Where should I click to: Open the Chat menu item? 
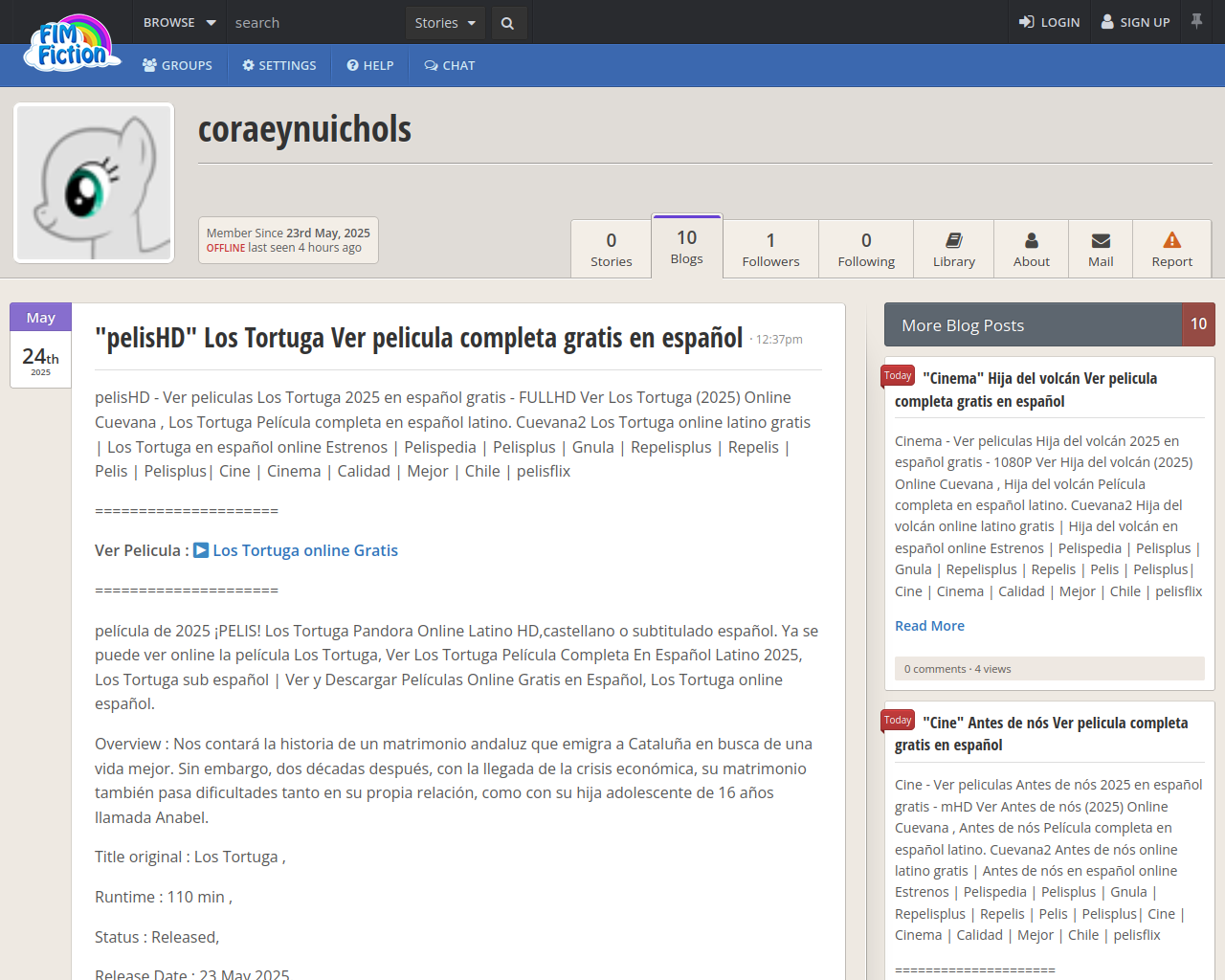click(449, 65)
